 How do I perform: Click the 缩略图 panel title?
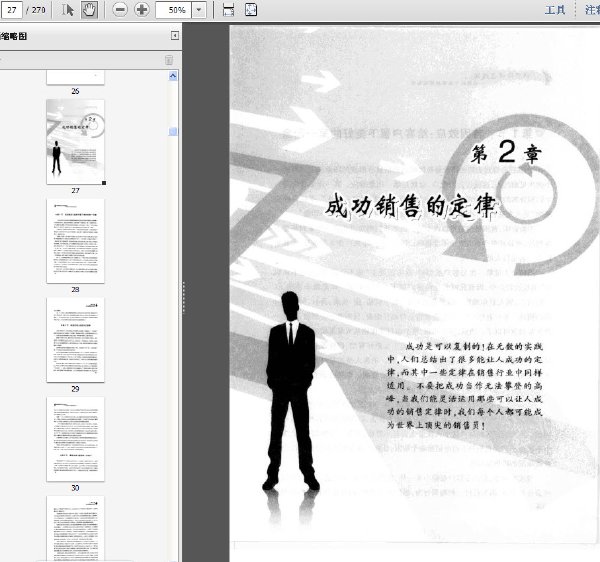pyautogui.click(x=13, y=36)
